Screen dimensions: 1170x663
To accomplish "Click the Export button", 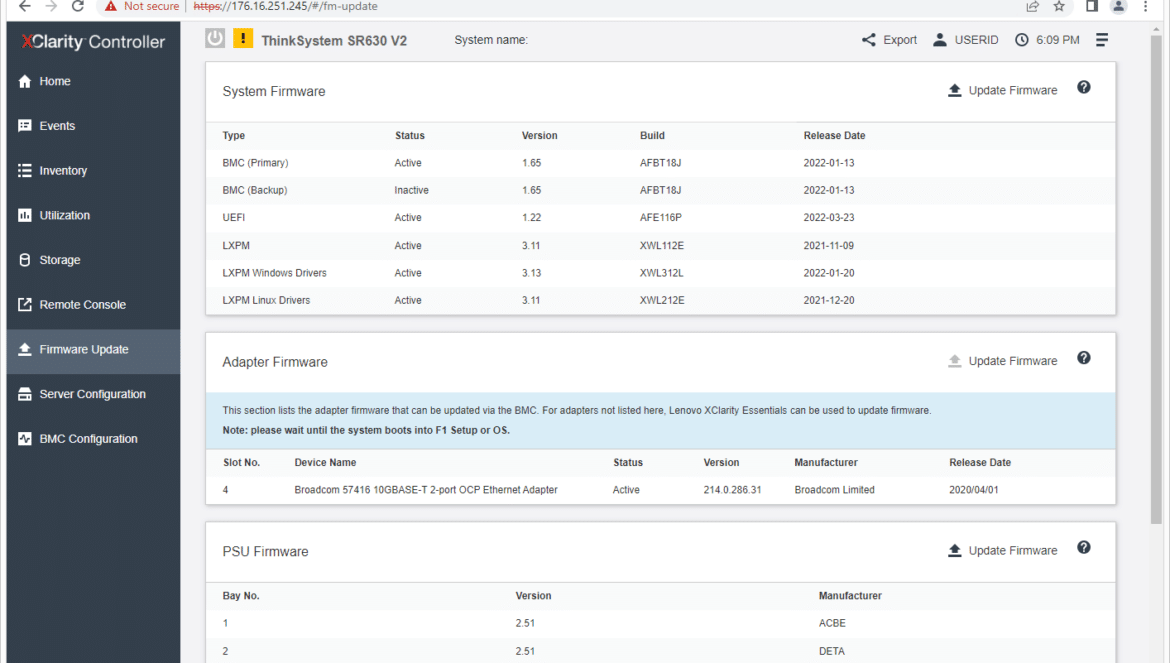I will 889,40.
